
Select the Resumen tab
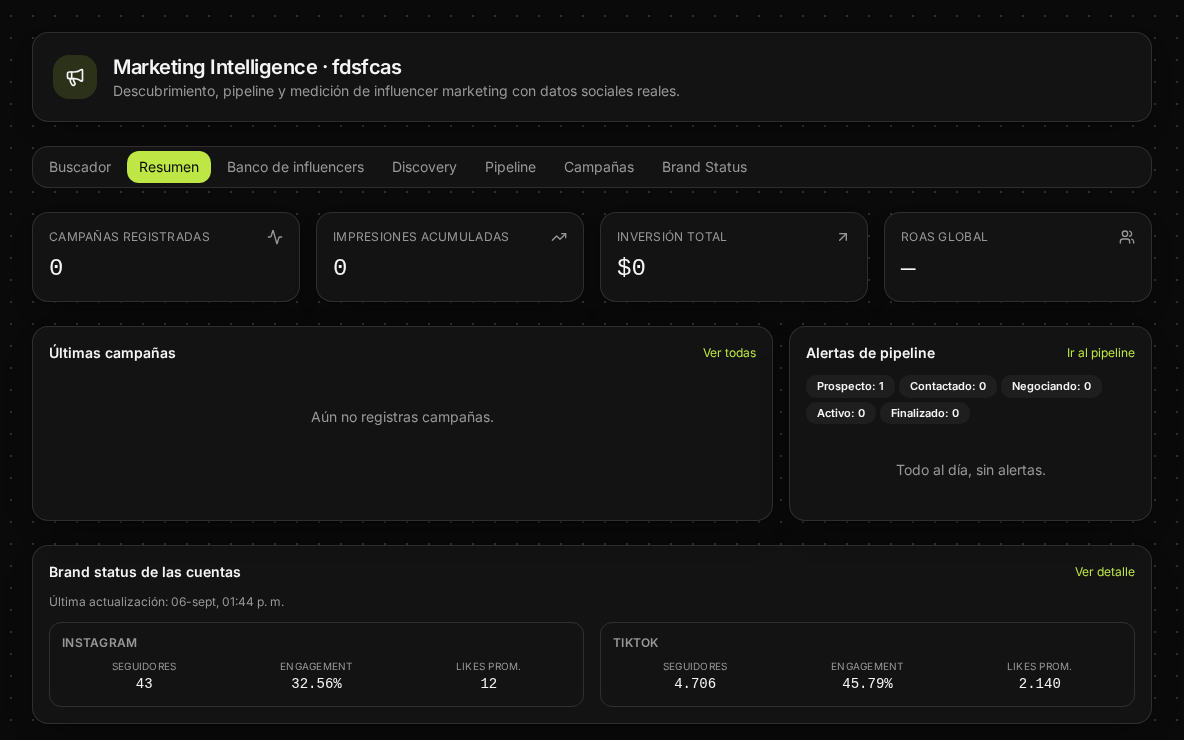[x=169, y=167]
